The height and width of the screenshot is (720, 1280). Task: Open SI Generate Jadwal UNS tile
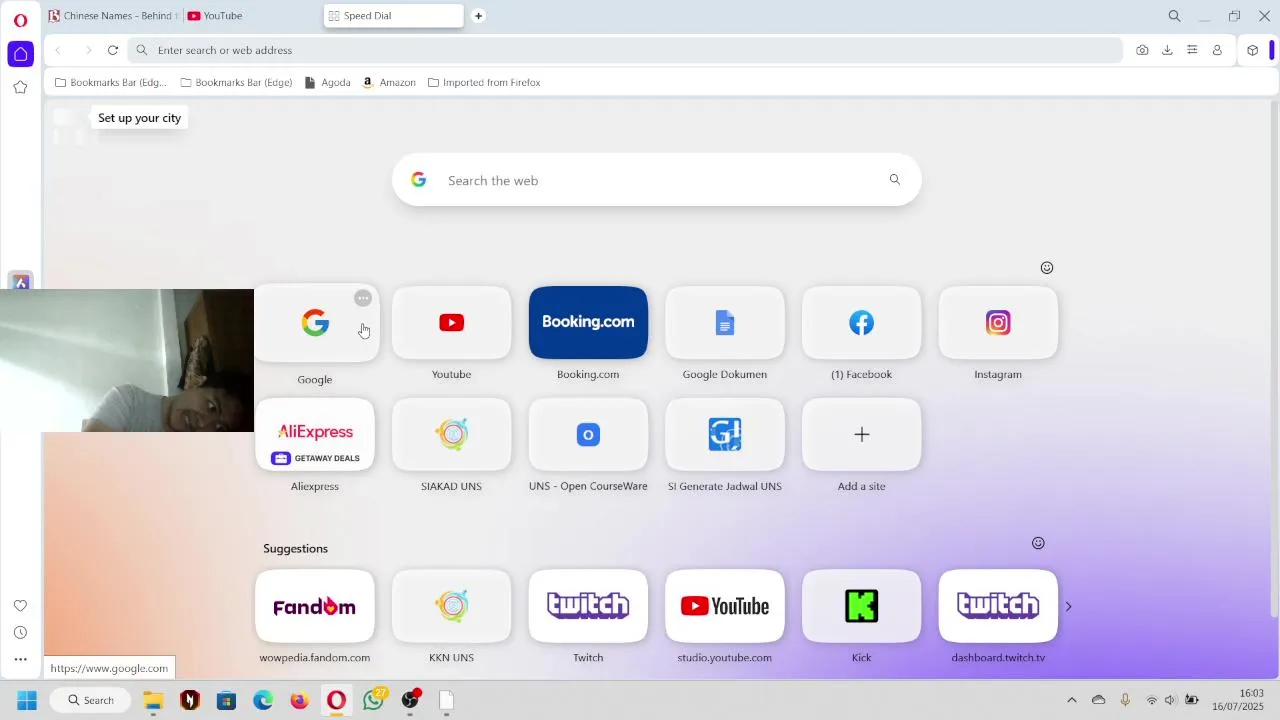(725, 434)
